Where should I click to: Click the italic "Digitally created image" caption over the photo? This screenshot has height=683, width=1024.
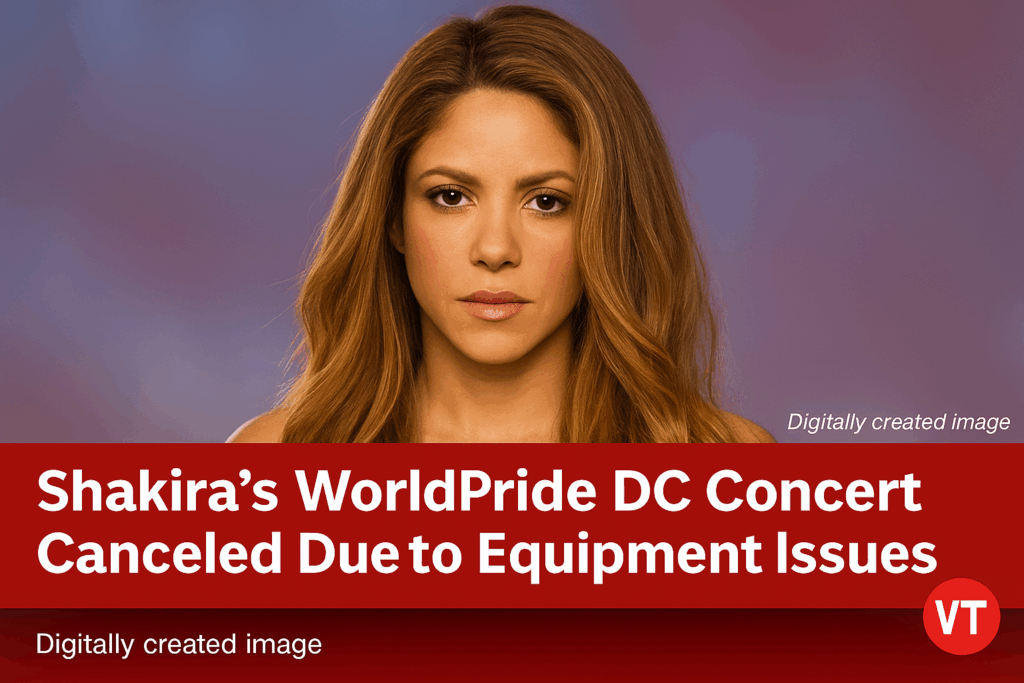899,422
